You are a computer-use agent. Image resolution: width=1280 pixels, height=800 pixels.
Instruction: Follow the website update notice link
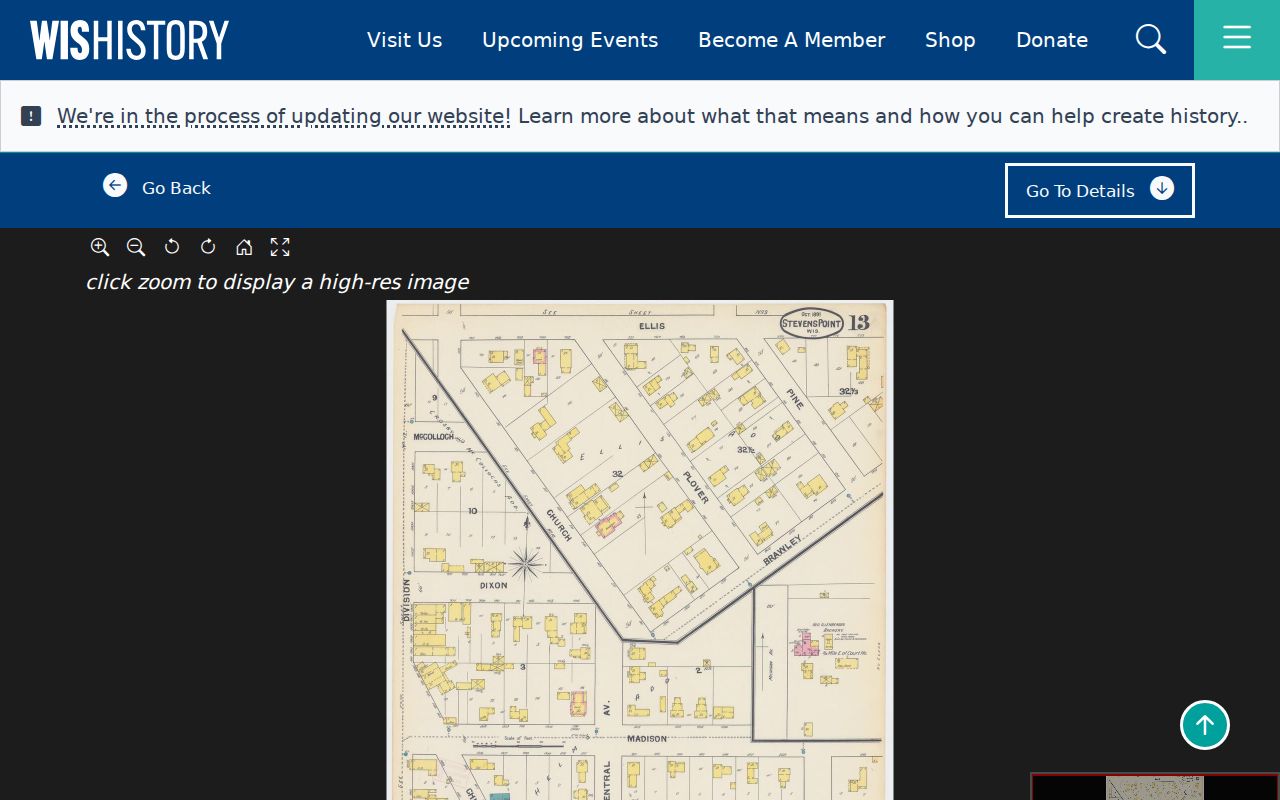pyautogui.click(x=283, y=116)
